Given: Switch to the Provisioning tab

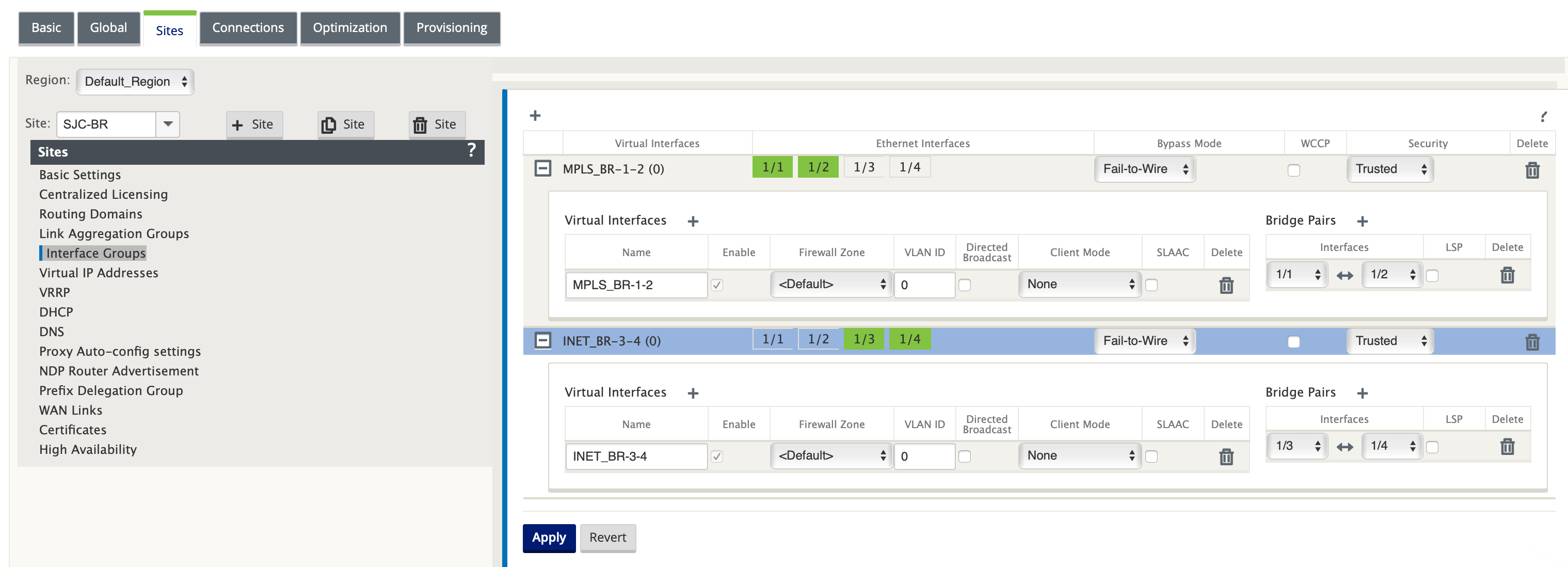Looking at the screenshot, I should tap(452, 28).
